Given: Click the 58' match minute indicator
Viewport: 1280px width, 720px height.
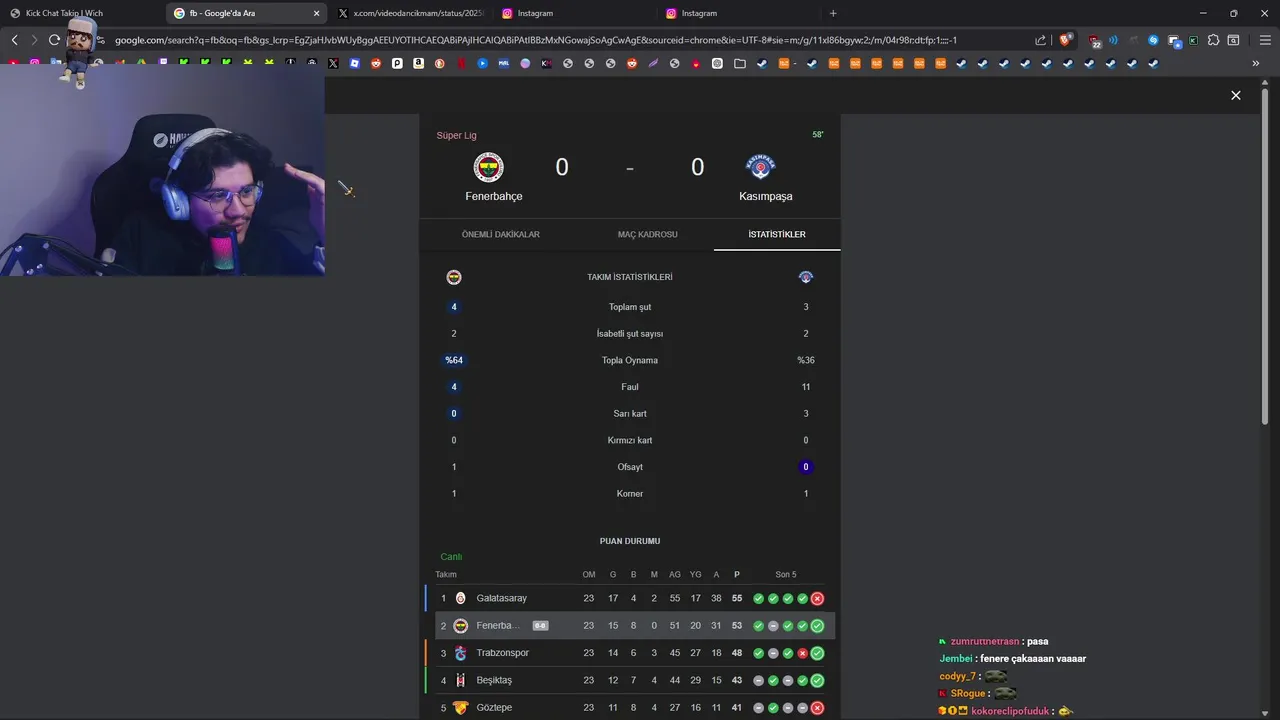Looking at the screenshot, I should pos(818,135).
